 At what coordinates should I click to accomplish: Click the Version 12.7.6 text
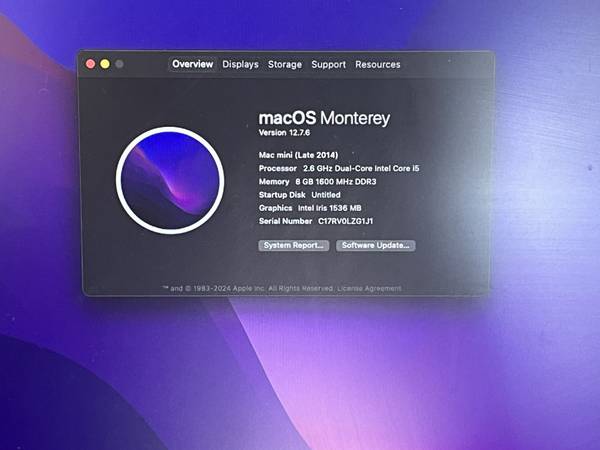pos(286,133)
